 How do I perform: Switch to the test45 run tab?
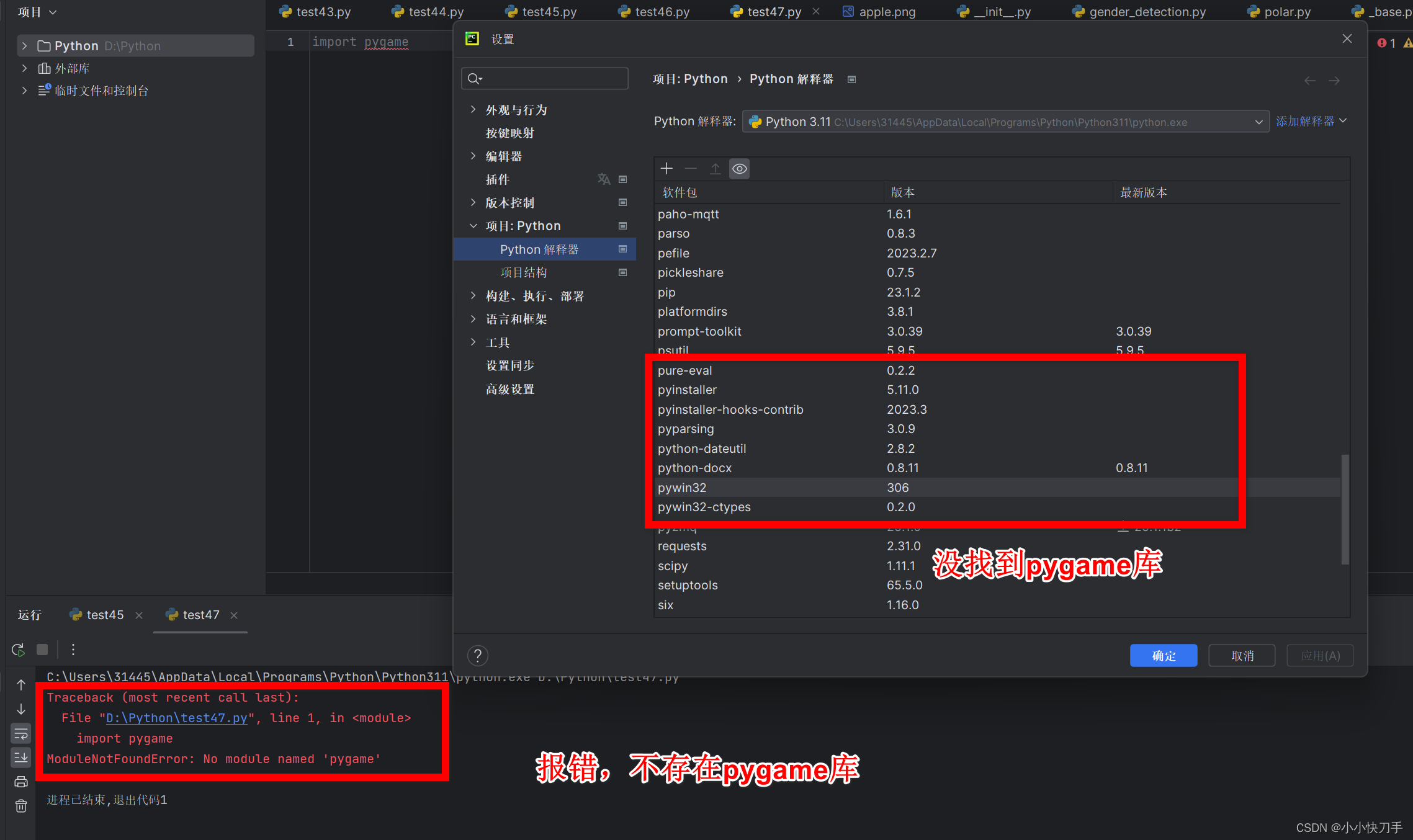pos(105,614)
